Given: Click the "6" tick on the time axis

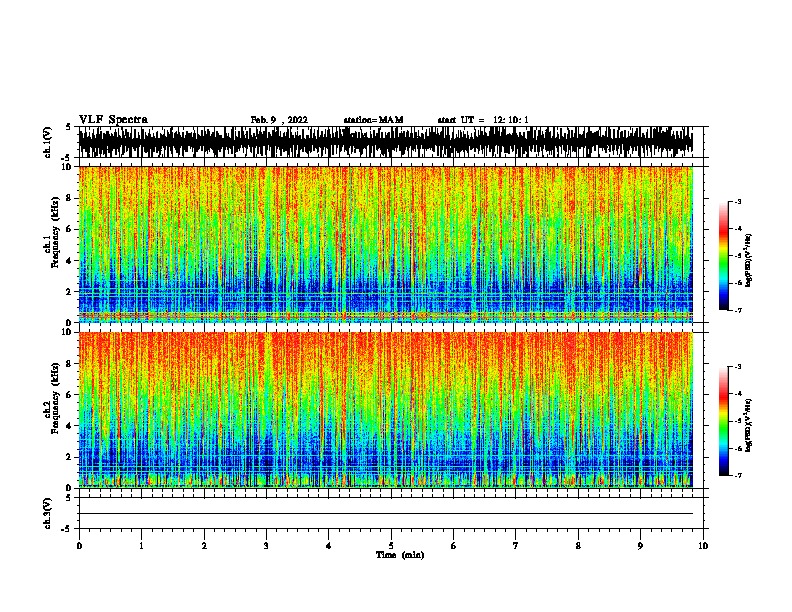Looking at the screenshot, I should [453, 546].
